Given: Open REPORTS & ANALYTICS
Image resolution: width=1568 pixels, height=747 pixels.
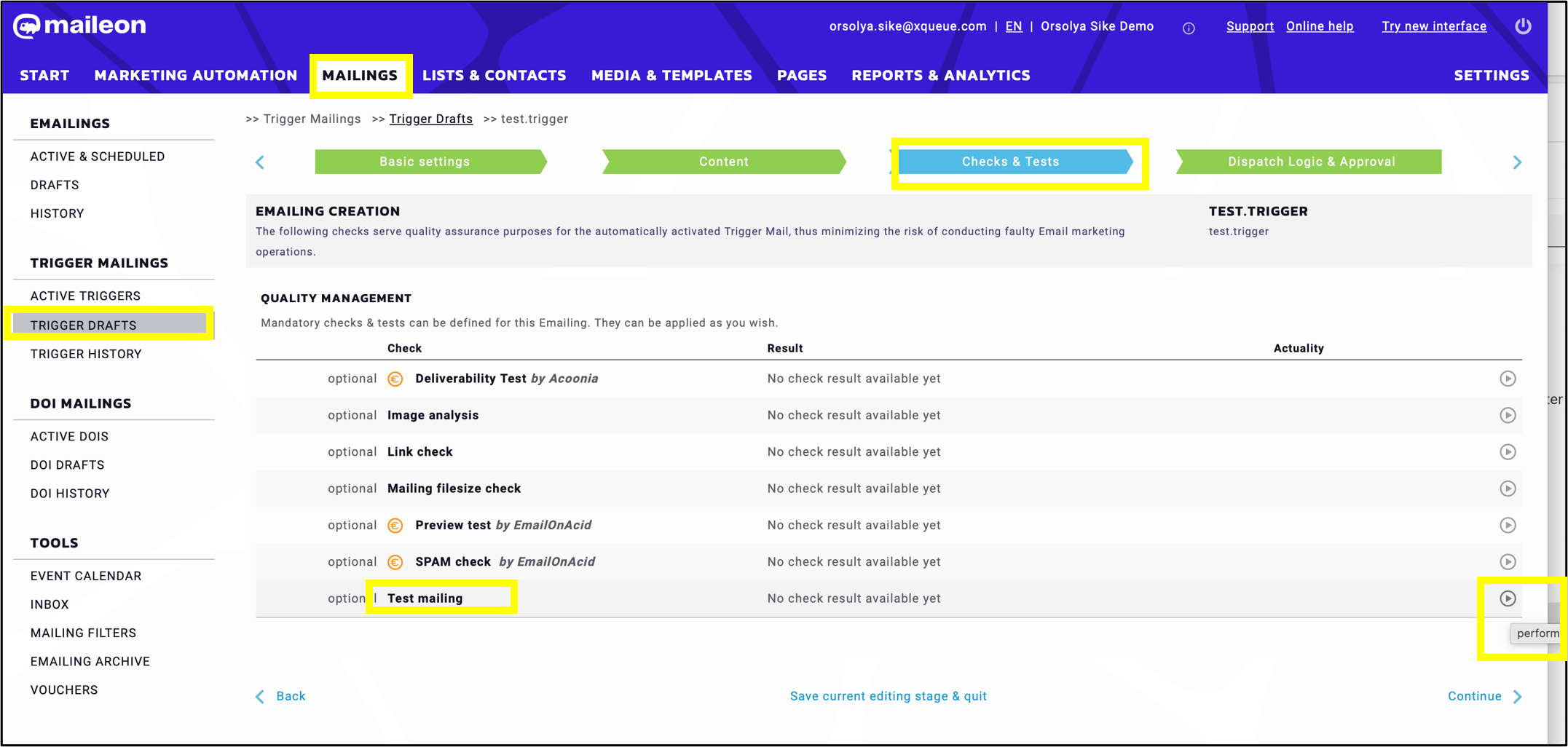Looking at the screenshot, I should [x=941, y=75].
